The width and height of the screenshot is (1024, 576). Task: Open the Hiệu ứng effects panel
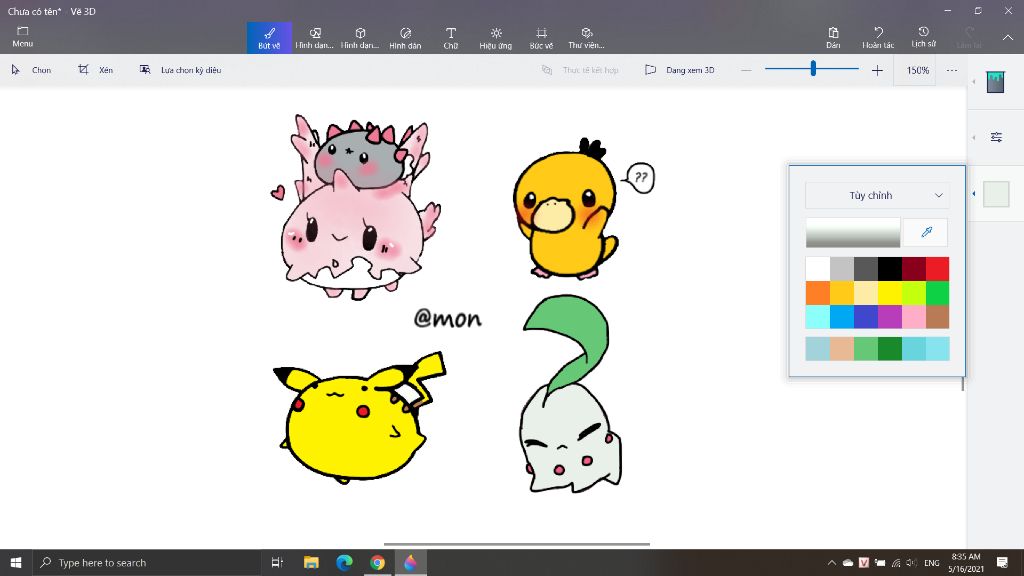click(496, 37)
